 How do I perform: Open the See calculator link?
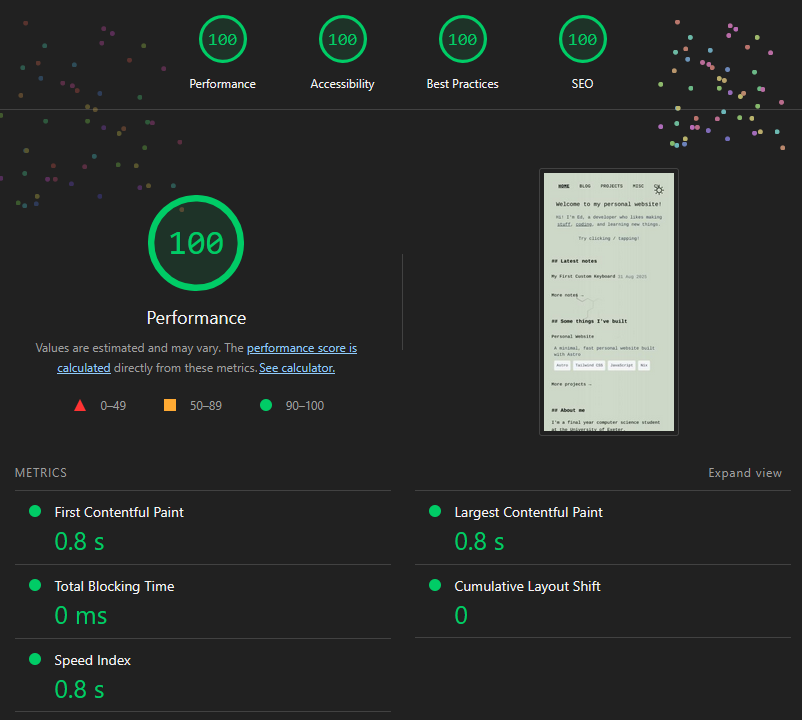(296, 367)
